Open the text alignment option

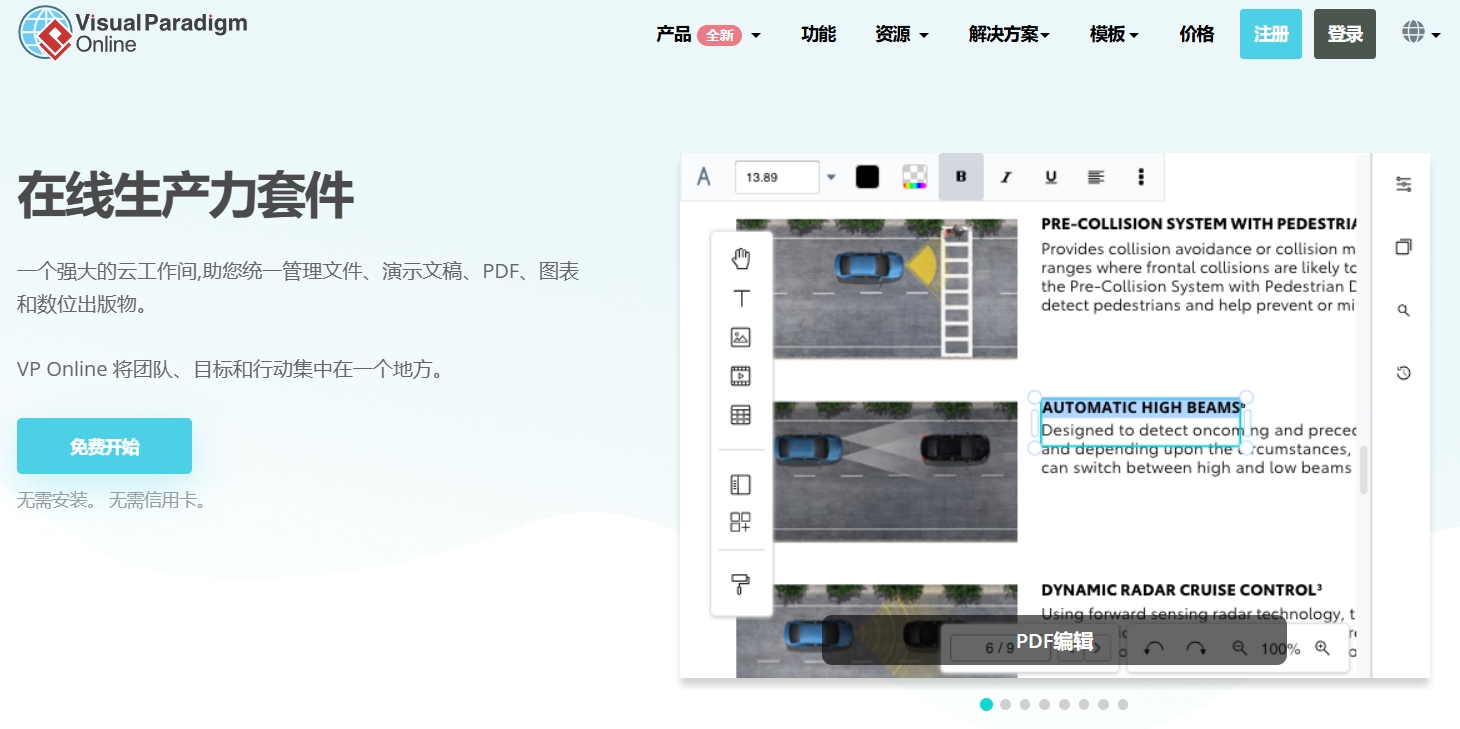point(1096,177)
